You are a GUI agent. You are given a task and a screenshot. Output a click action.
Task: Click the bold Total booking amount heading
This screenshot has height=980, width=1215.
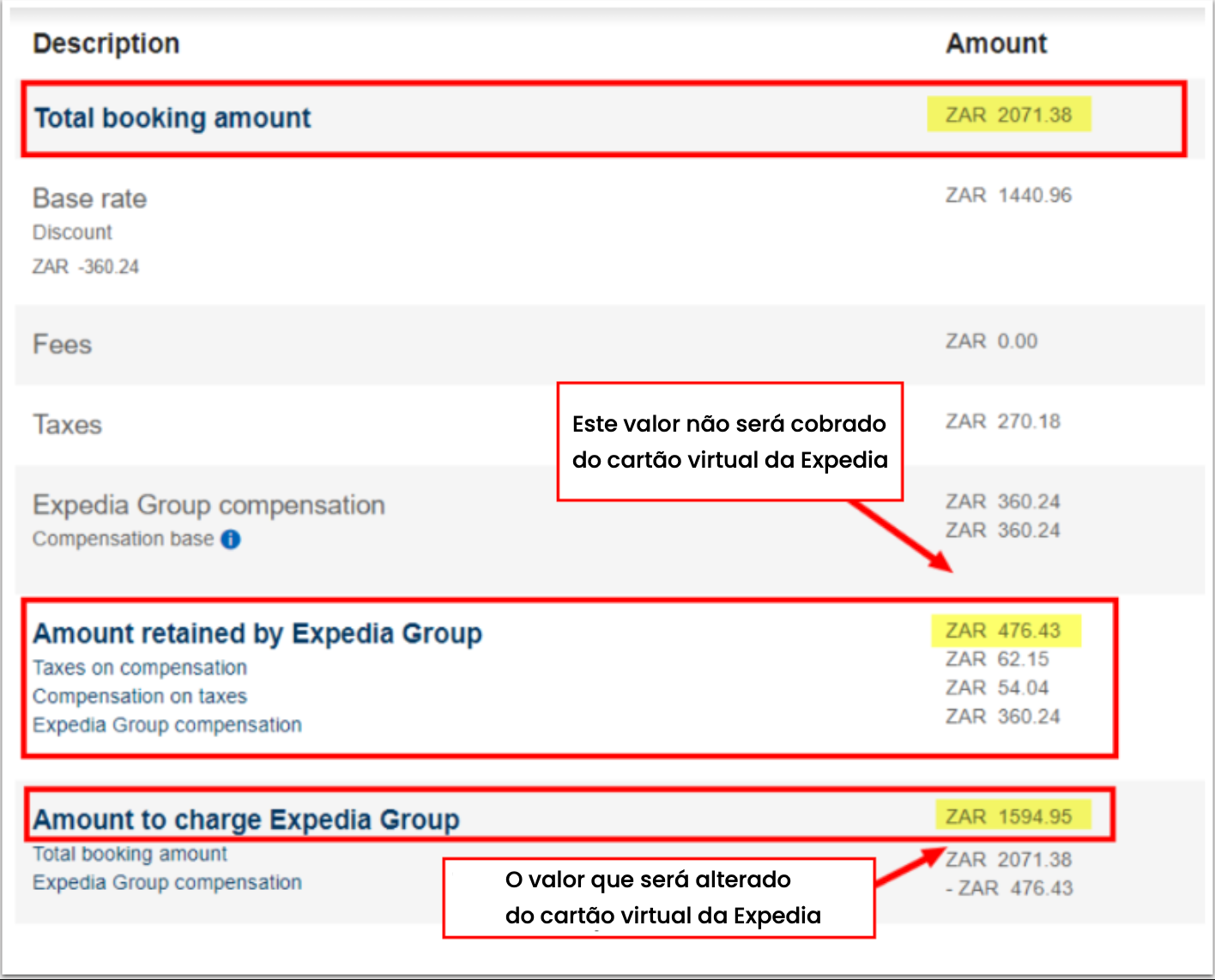coord(172,118)
